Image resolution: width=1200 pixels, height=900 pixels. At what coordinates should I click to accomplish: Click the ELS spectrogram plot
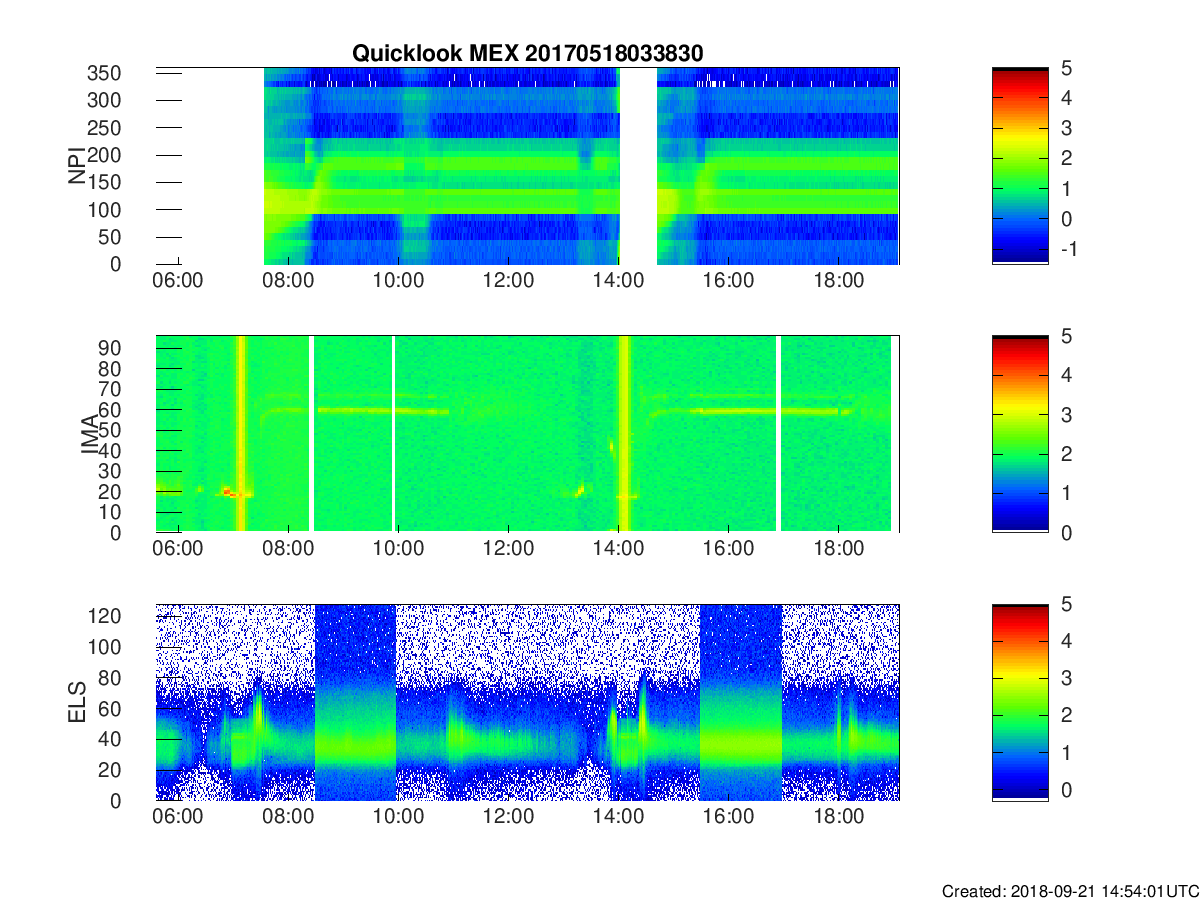[527, 703]
